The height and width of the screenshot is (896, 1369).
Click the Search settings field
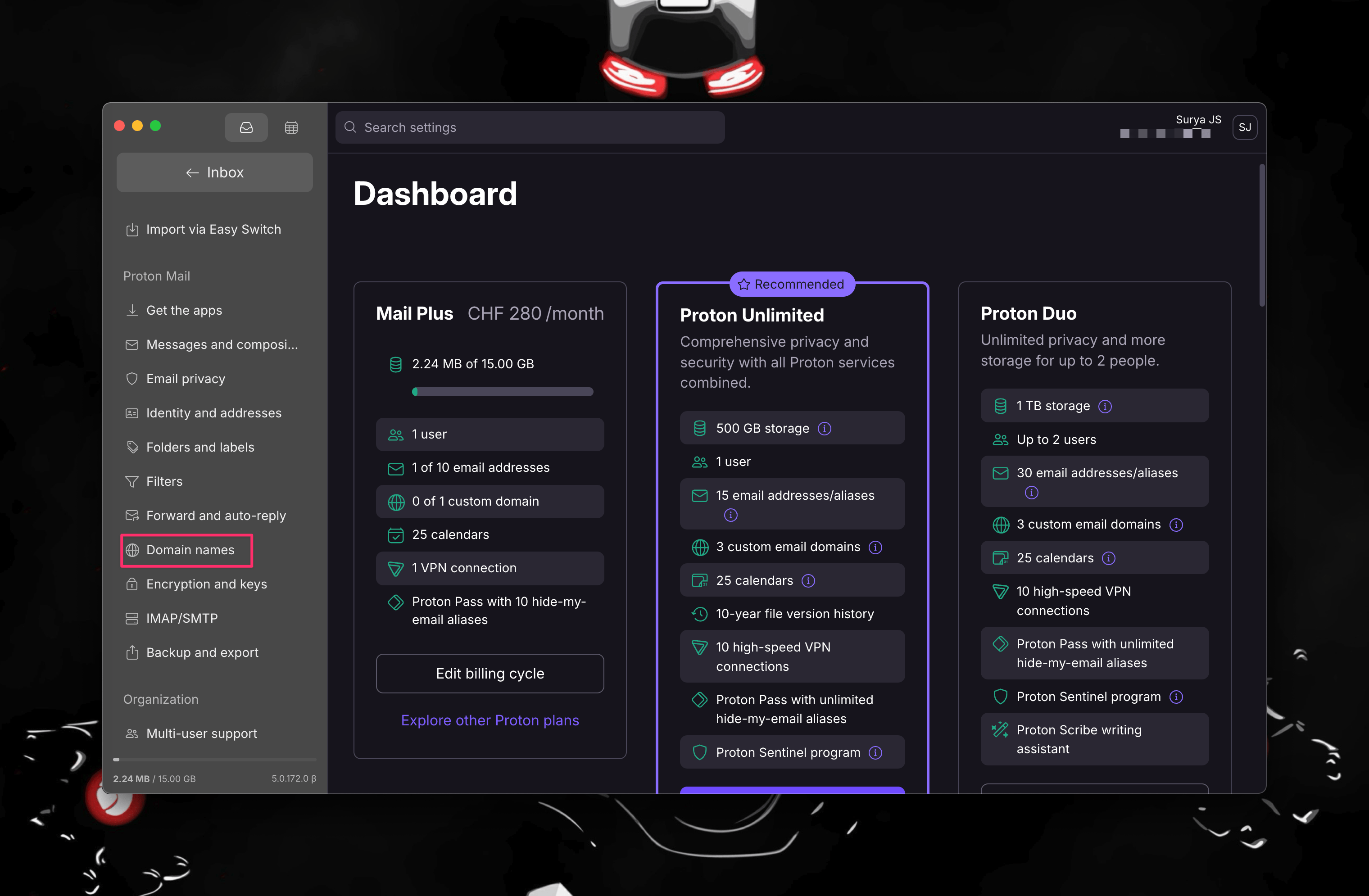coord(530,127)
